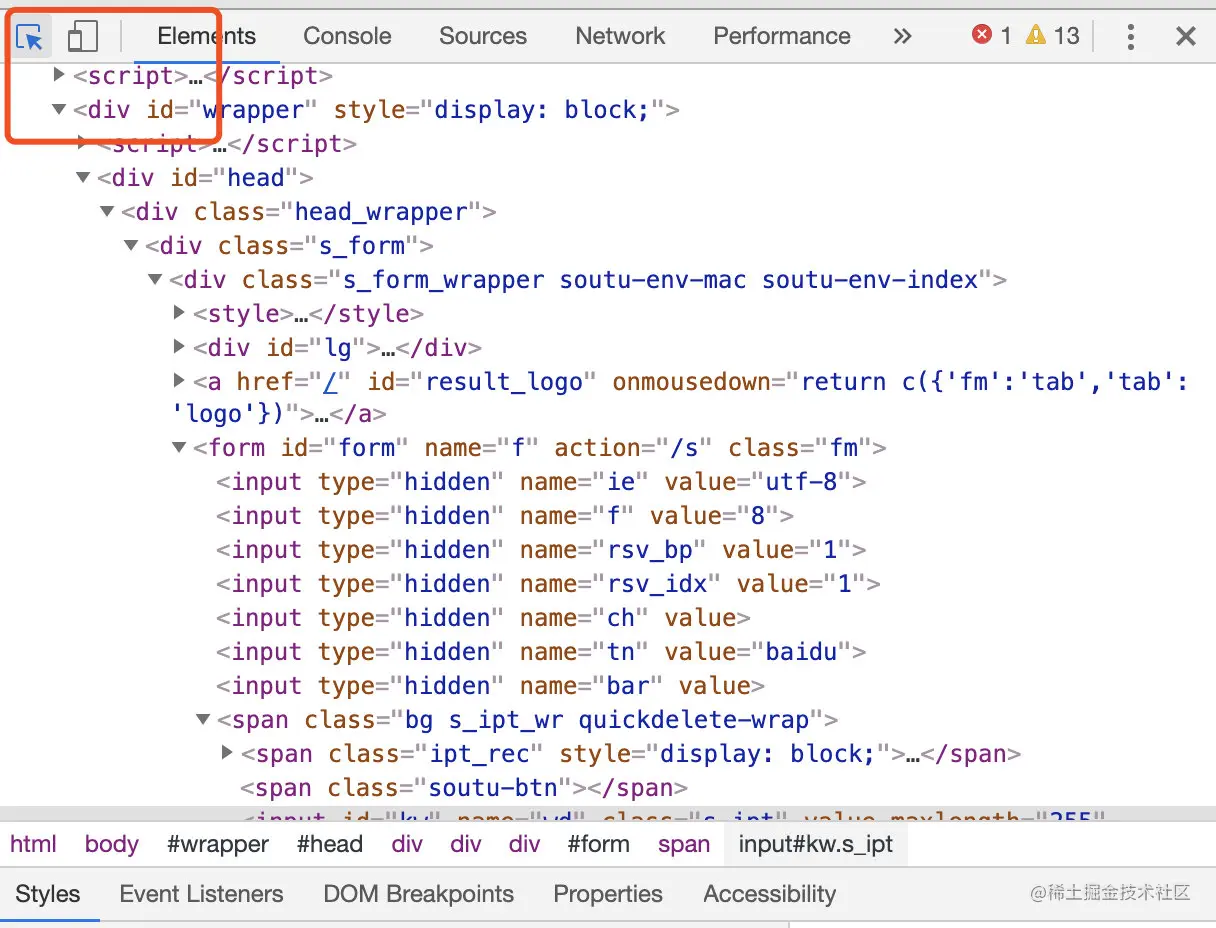Collapse the div id="head" node
Screen dimensions: 1216x928
(x=83, y=178)
